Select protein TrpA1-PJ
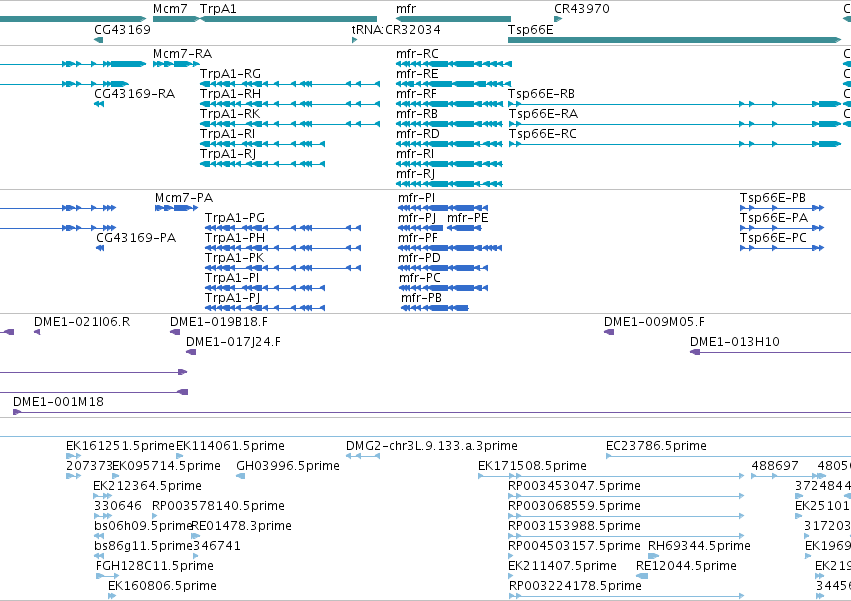Screen dimensions: 851x601 [265, 308]
